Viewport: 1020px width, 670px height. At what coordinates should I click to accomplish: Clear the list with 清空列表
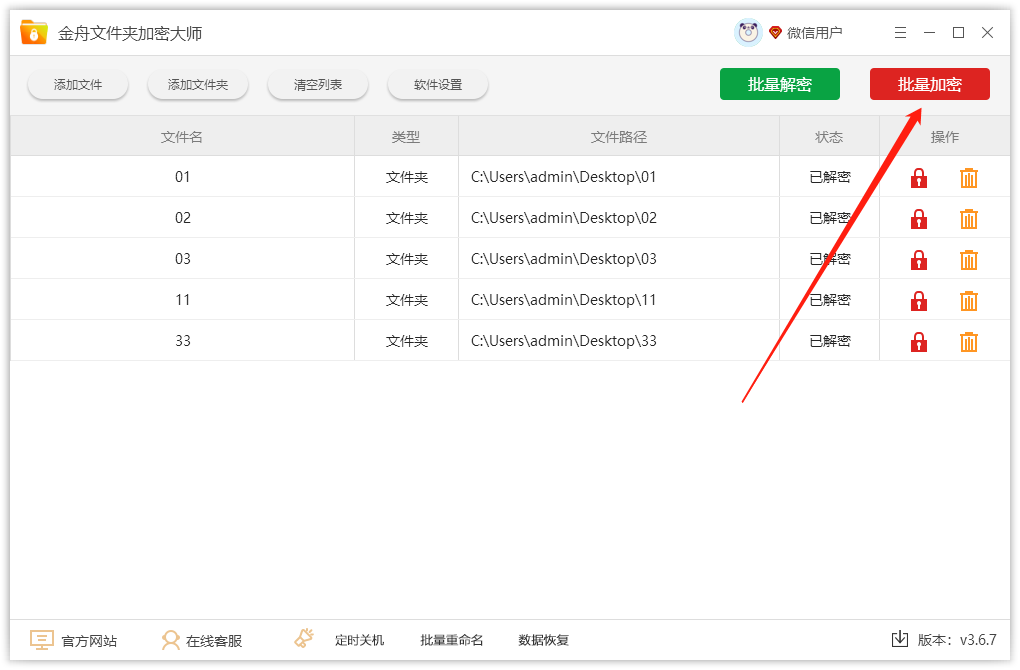(317, 85)
